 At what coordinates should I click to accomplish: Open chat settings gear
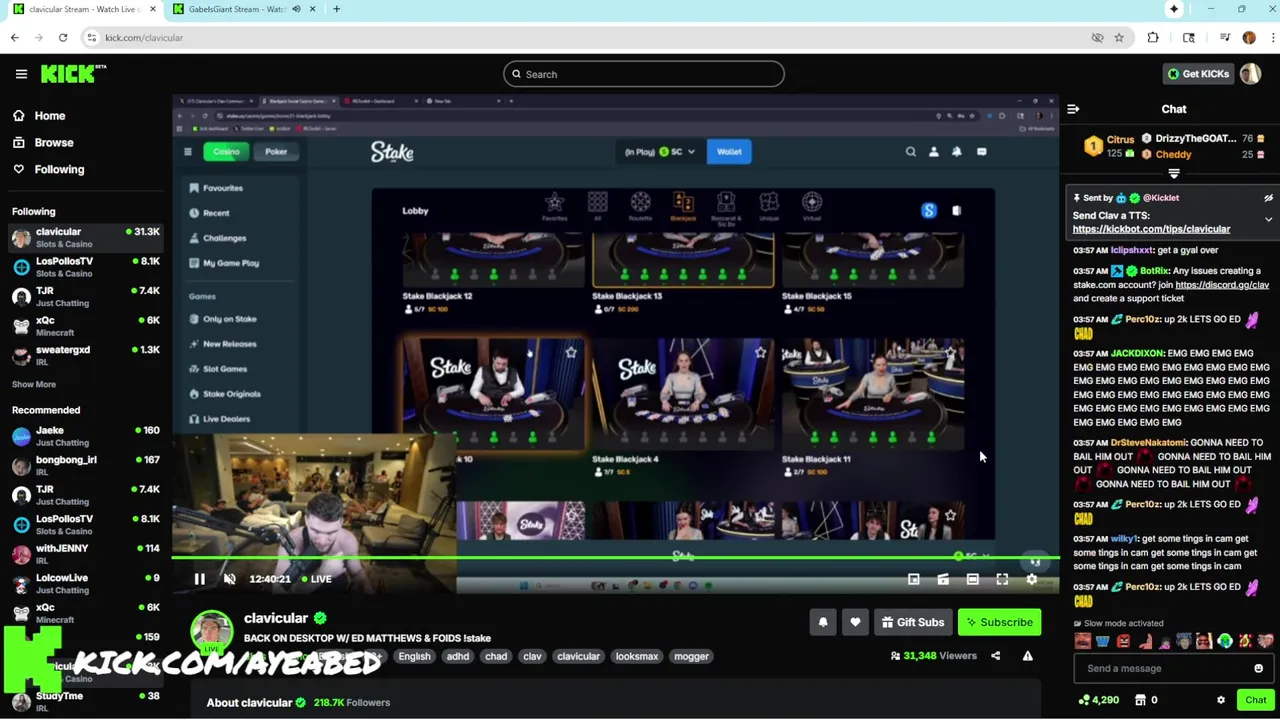click(1220, 700)
